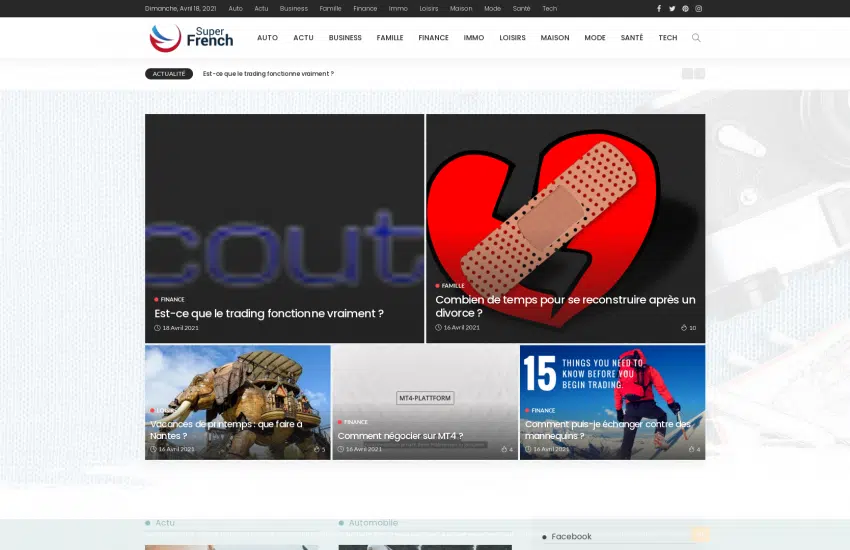Open the FINANCE main menu item
Screen dimensions: 850x550
coord(433,38)
